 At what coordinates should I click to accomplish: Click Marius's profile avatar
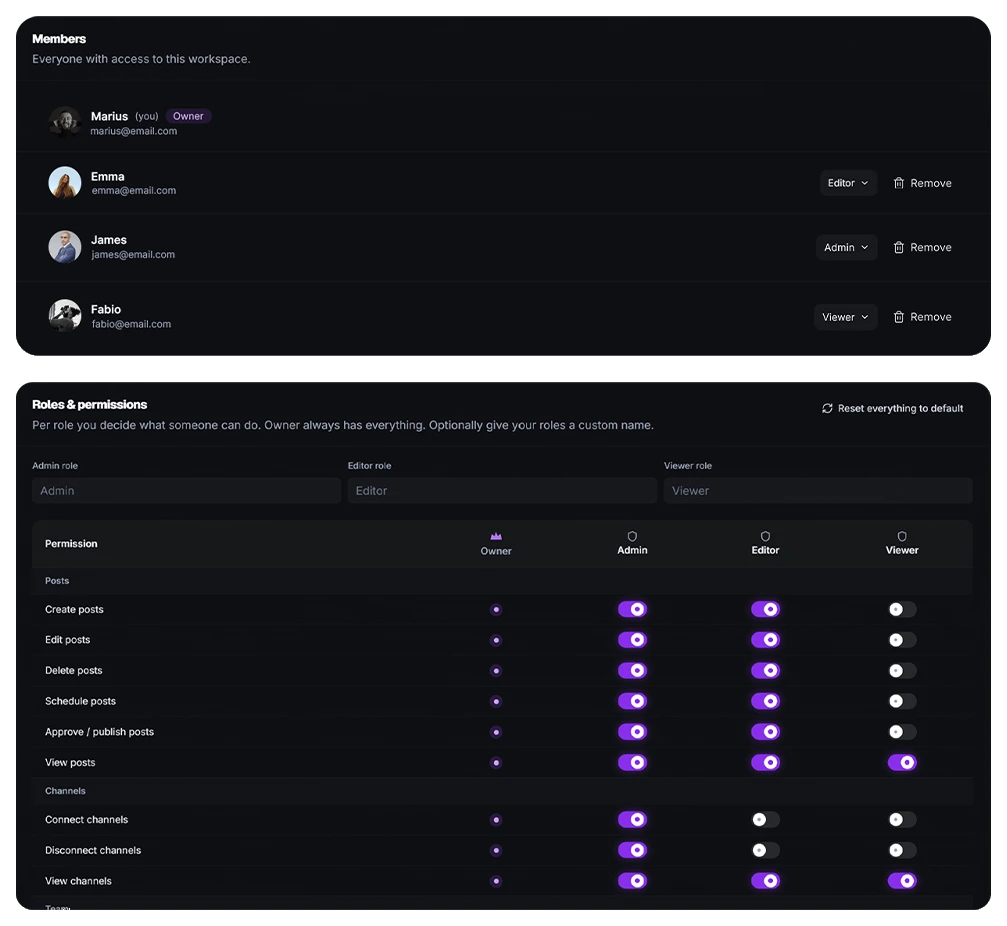(65, 122)
